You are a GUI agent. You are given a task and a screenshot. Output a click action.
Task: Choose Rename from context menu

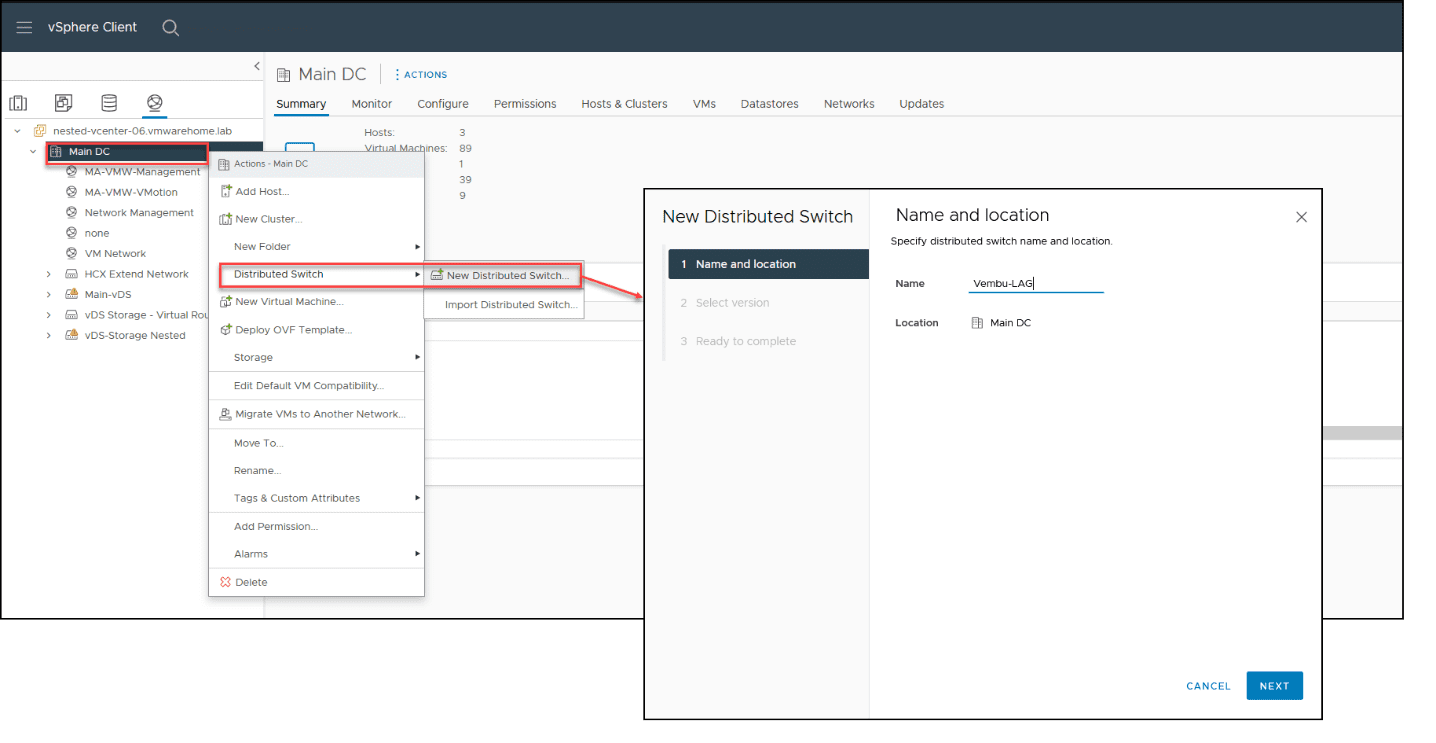click(x=316, y=471)
